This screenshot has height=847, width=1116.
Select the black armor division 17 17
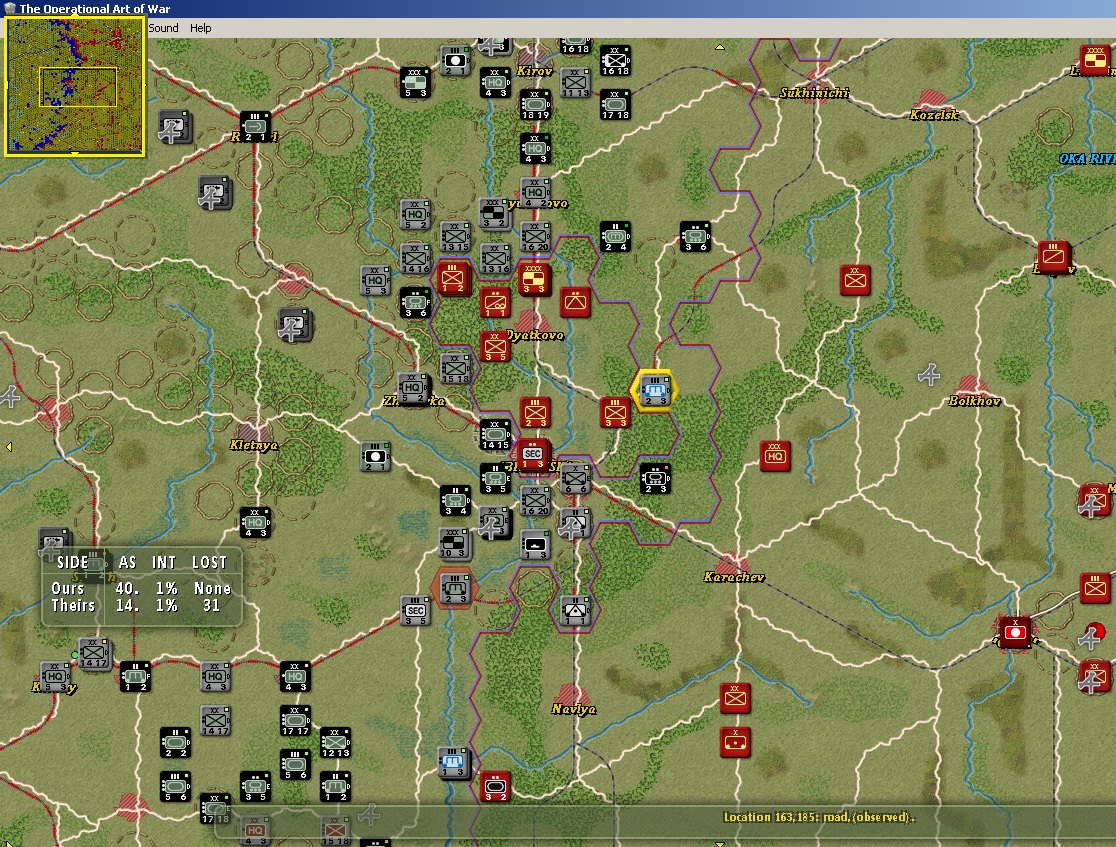click(x=295, y=720)
